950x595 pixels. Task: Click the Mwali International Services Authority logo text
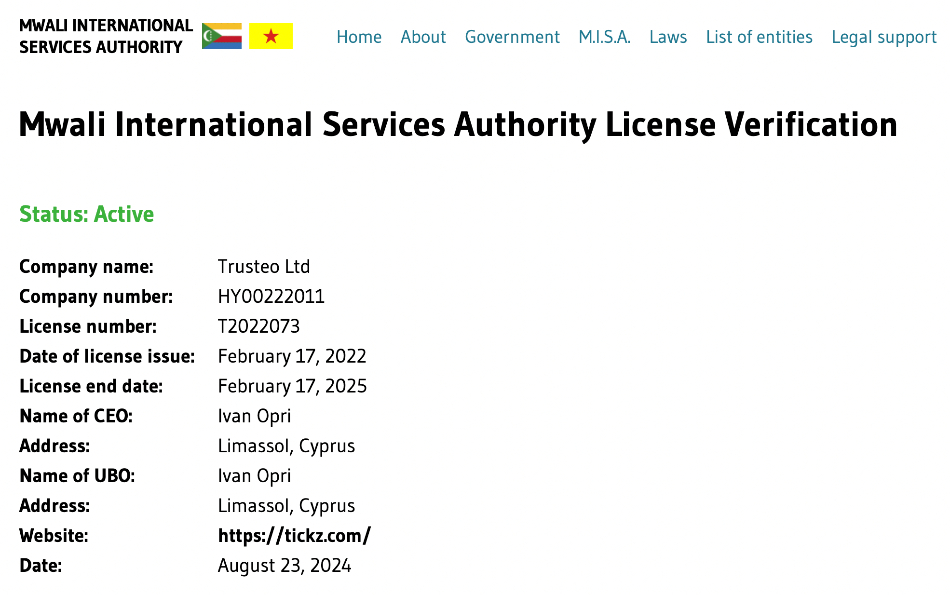(106, 36)
